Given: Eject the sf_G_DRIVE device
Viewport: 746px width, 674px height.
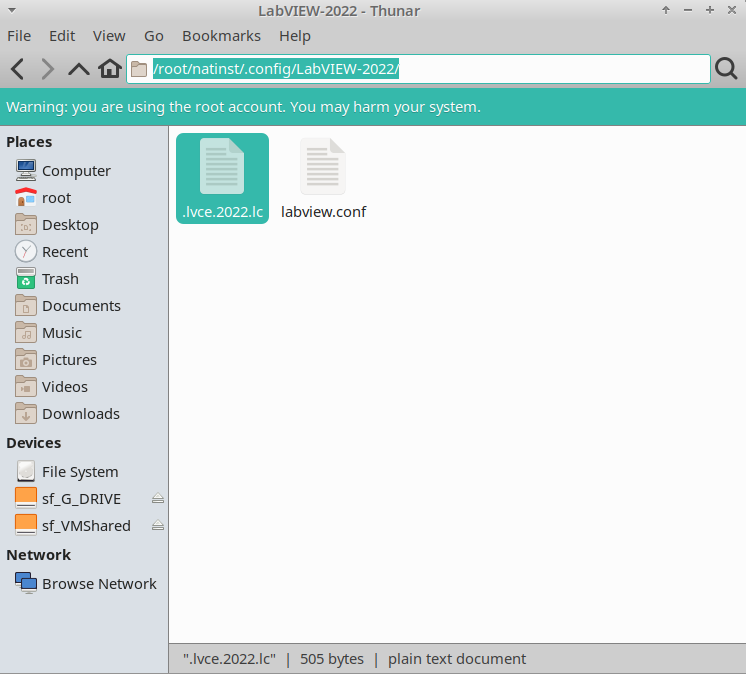Looking at the screenshot, I should click(x=158, y=498).
